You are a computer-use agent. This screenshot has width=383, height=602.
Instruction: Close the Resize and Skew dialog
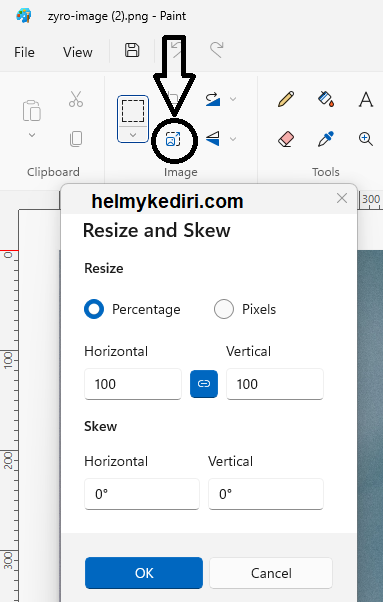pyautogui.click(x=342, y=198)
